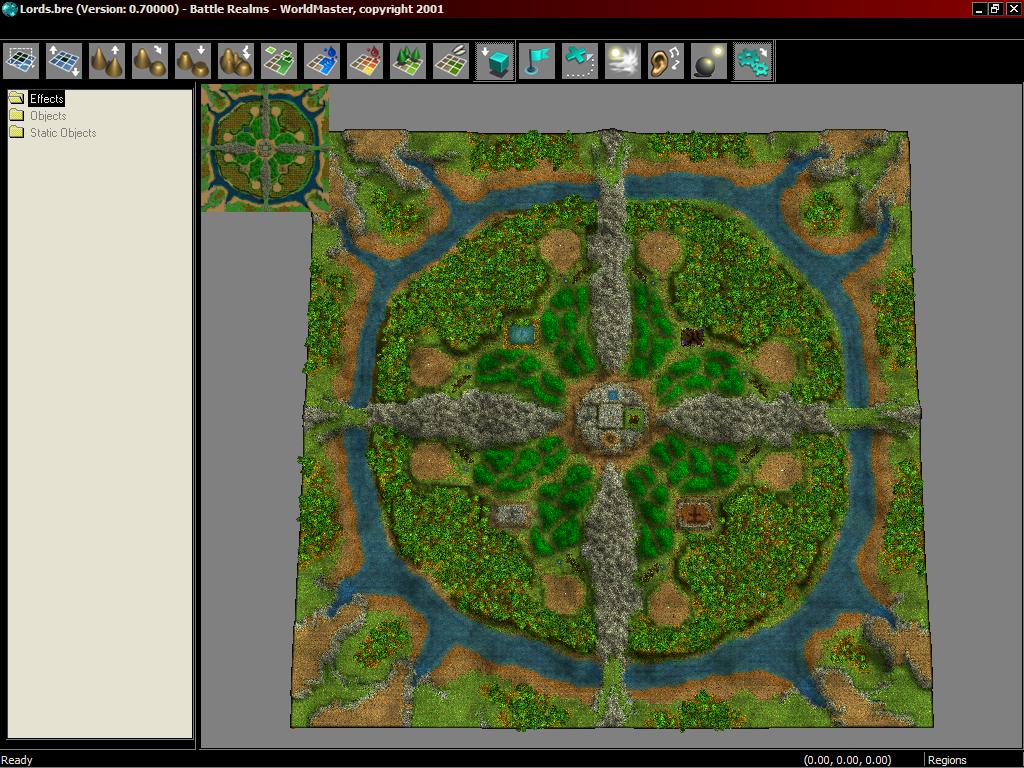The image size is (1024, 768).
Task: Expand the Effects folder in the tree
Action: click(x=46, y=99)
